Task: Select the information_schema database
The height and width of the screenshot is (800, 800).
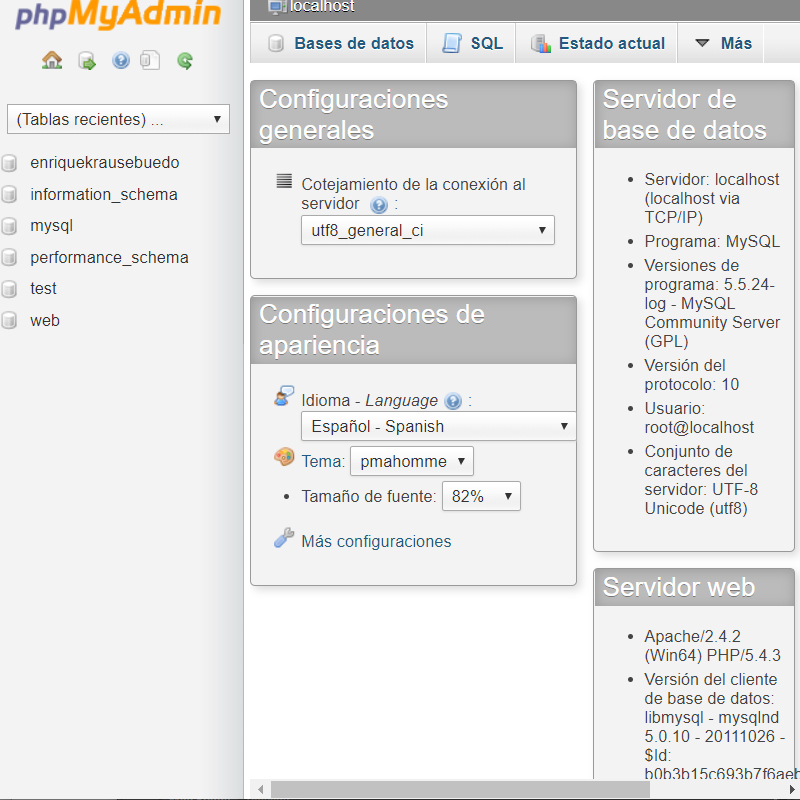Action: coord(104,194)
